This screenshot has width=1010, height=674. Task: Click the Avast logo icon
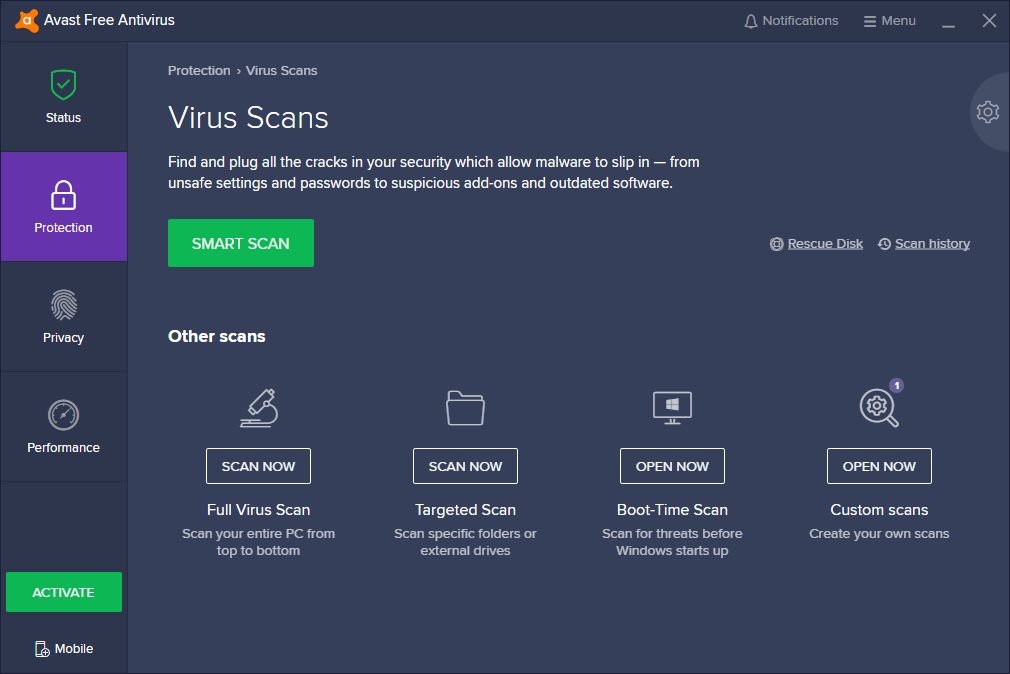pos(27,21)
